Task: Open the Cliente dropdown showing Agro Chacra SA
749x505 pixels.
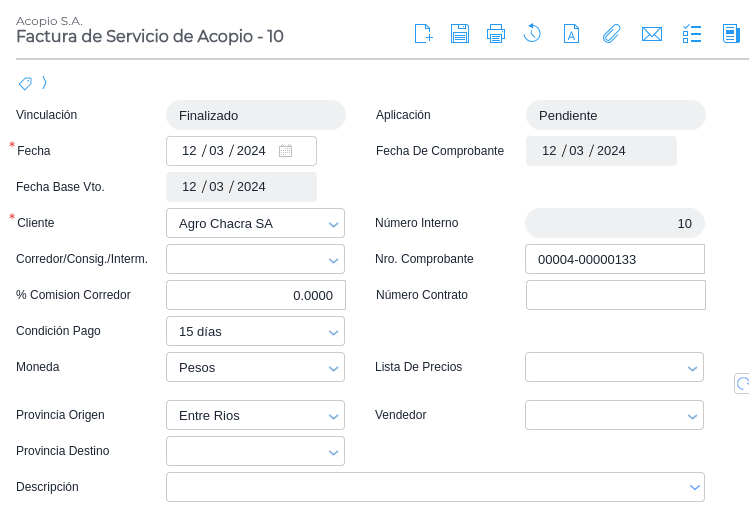Action: (x=255, y=223)
